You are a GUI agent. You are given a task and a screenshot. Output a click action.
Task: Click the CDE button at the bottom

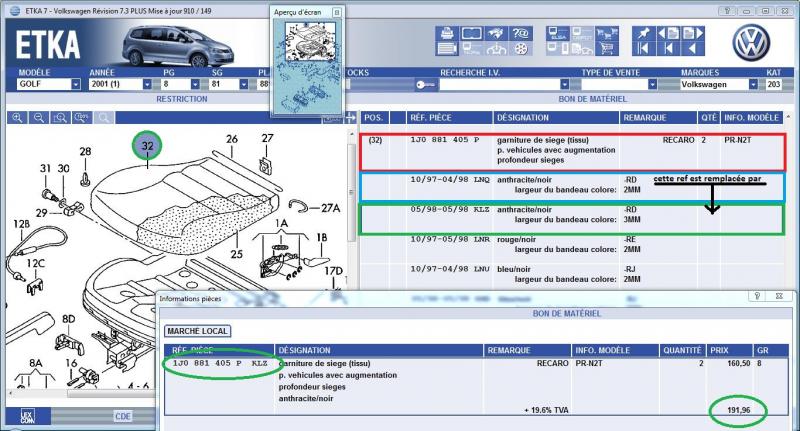click(x=123, y=416)
